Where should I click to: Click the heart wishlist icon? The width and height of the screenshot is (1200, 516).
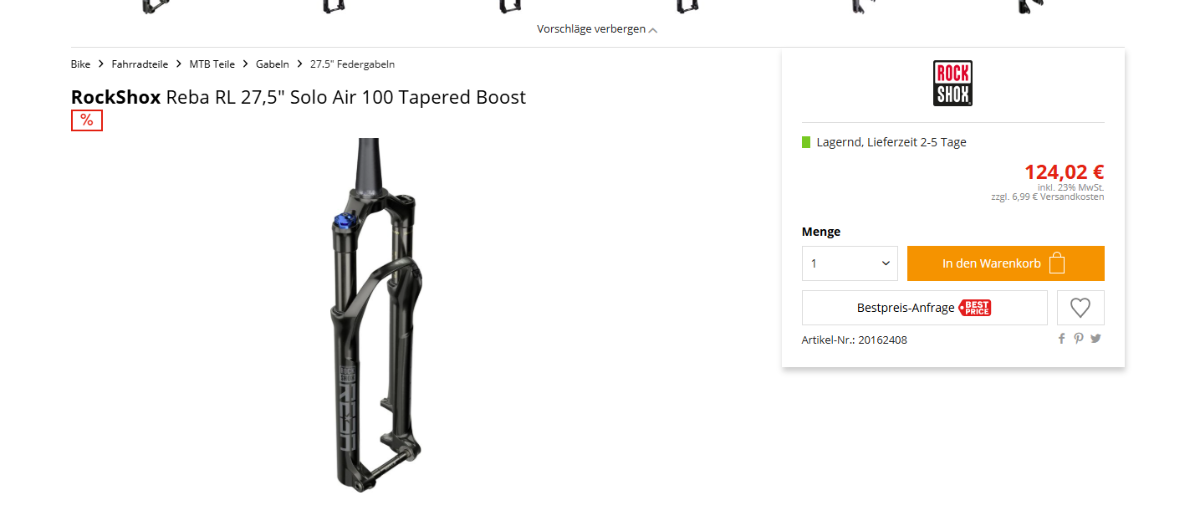(x=1080, y=308)
